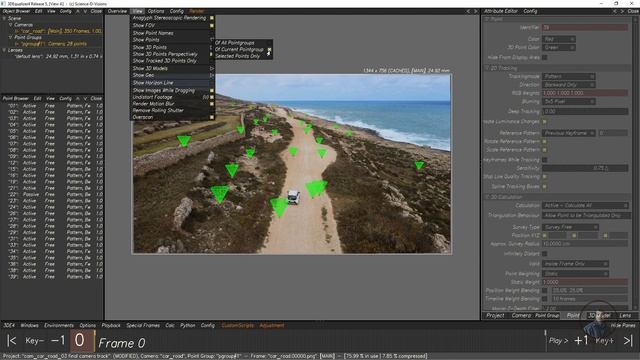
Task: Collapse the Lenses tree node
Action: pyautogui.click(x=4, y=50)
